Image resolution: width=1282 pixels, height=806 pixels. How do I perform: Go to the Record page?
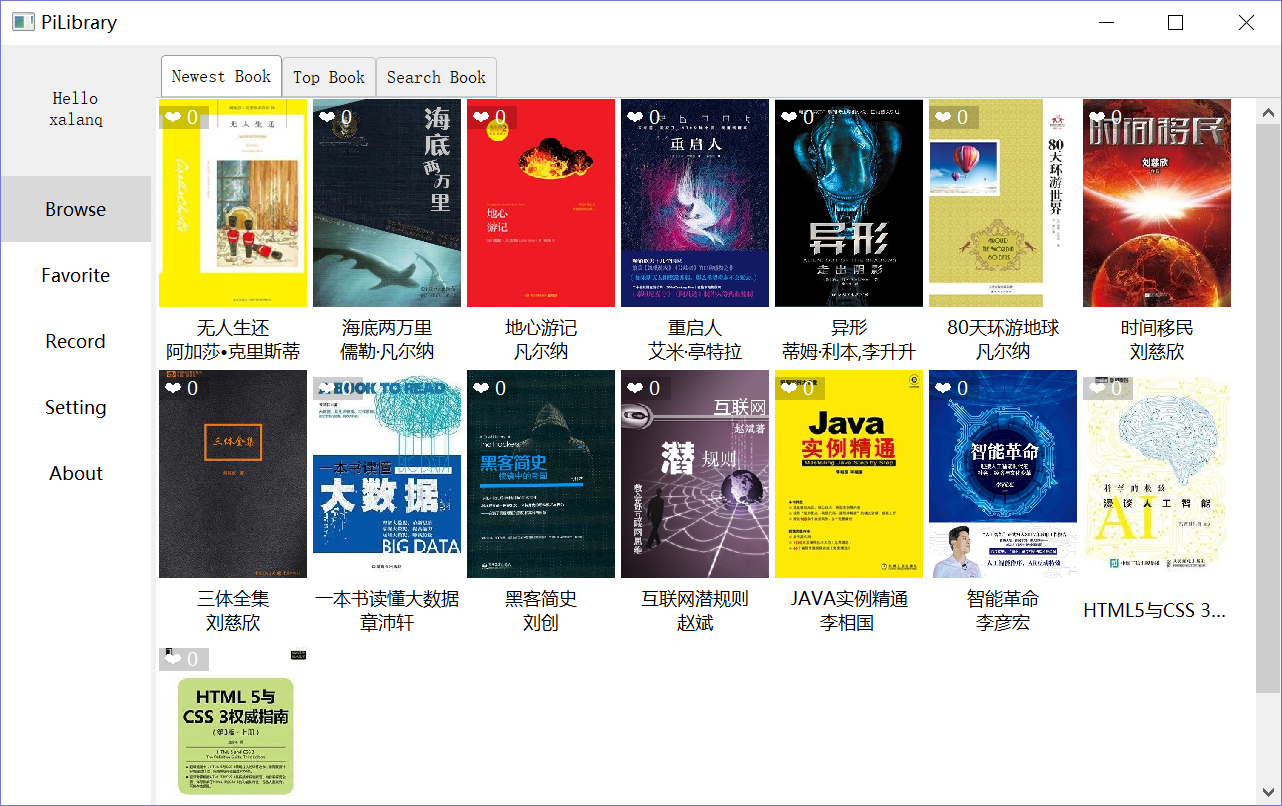coord(75,341)
